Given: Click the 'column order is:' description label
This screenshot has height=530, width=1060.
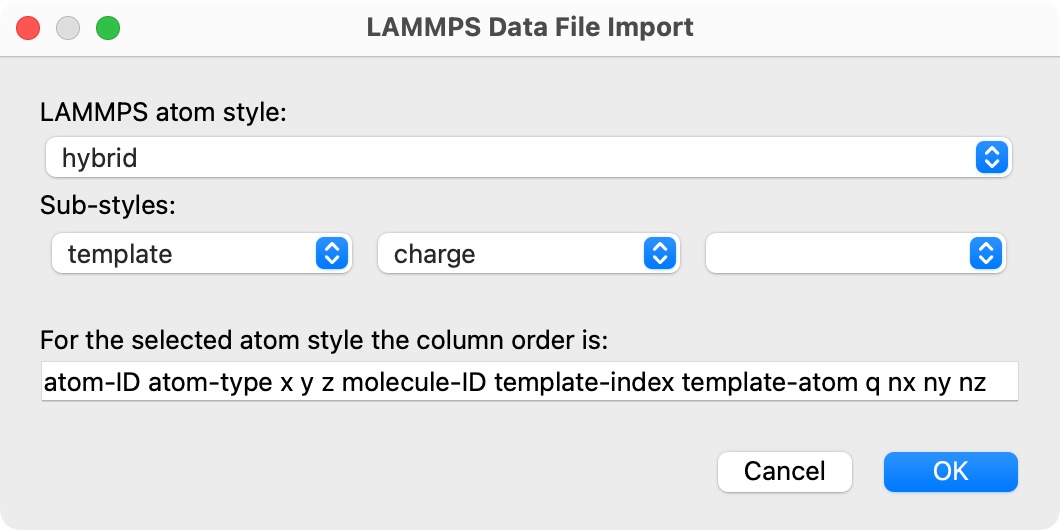Looking at the screenshot, I should coord(324,340).
